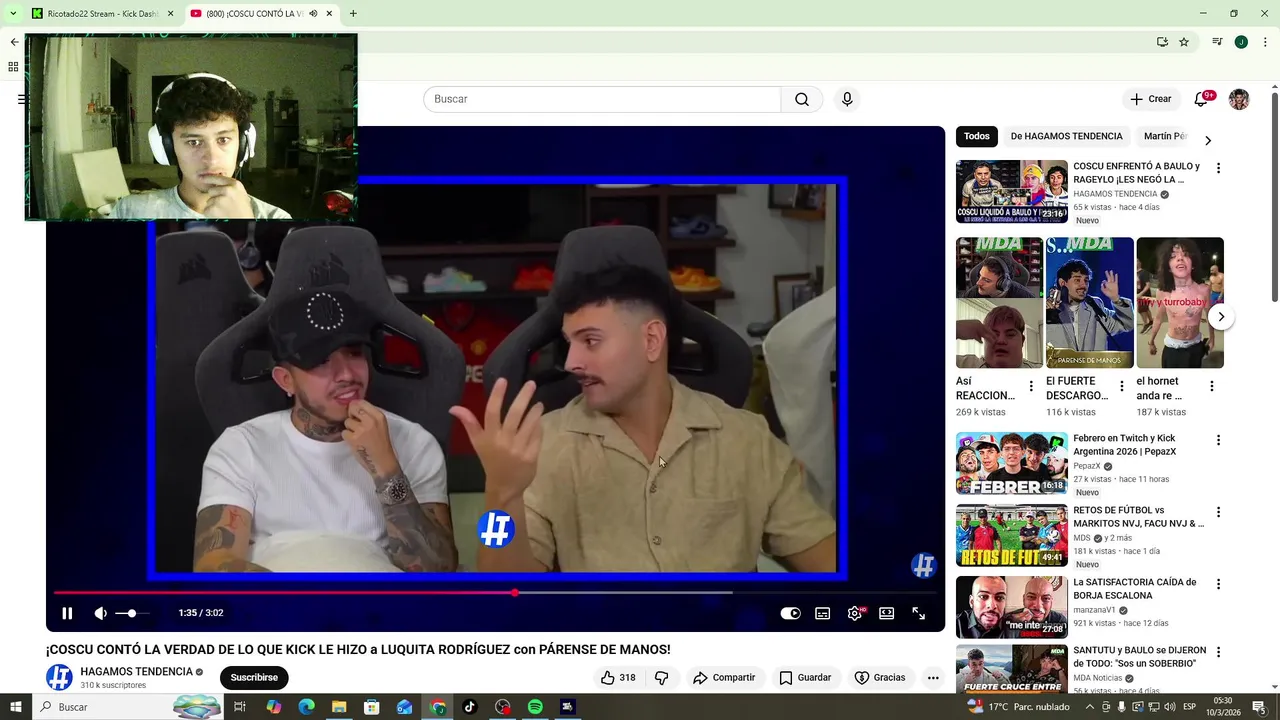The image size is (1280, 720).
Task: Open Chrome profile J icon
Action: pyautogui.click(x=1241, y=42)
